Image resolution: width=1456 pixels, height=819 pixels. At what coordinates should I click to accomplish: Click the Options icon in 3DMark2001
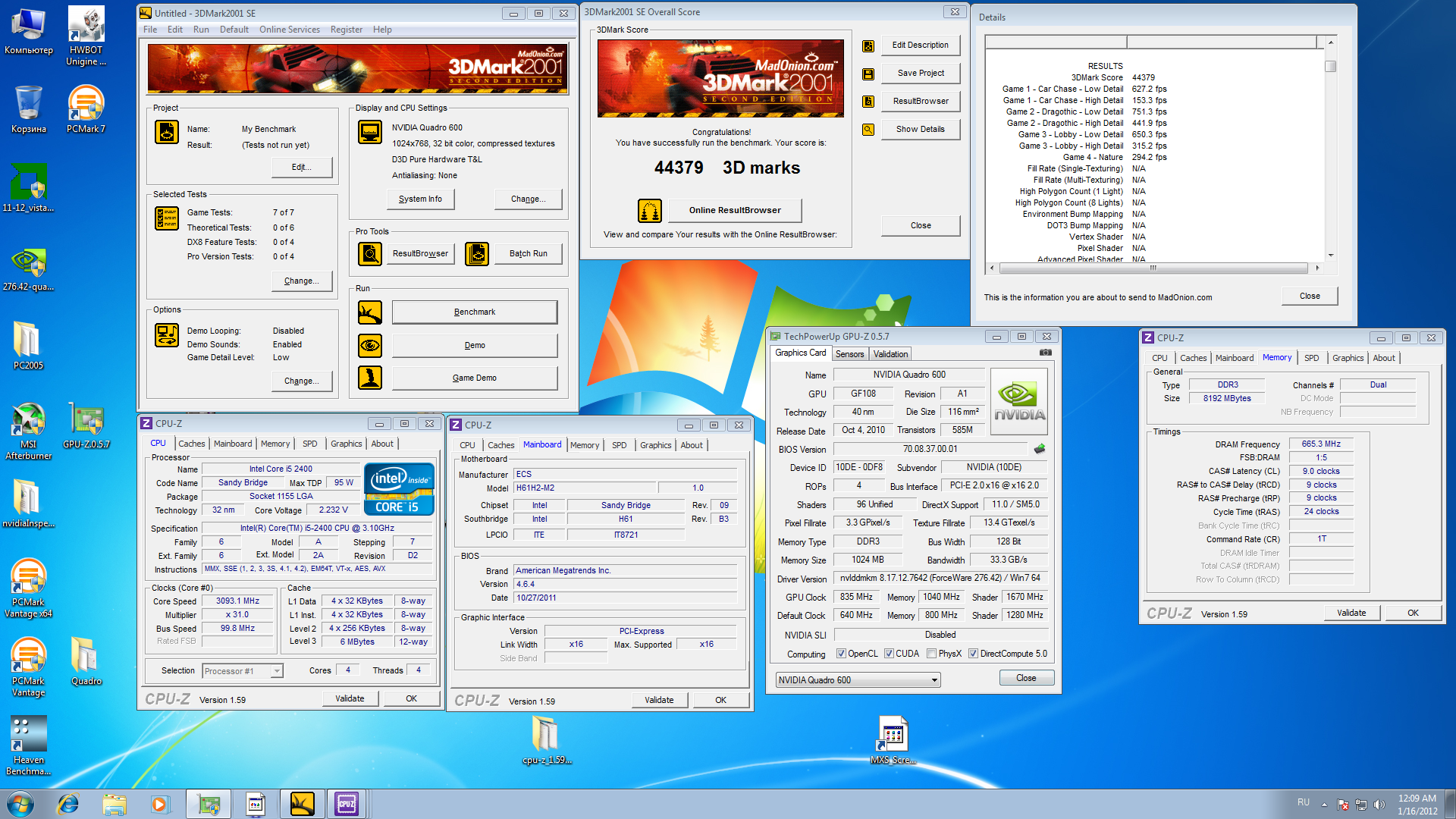pyautogui.click(x=167, y=335)
